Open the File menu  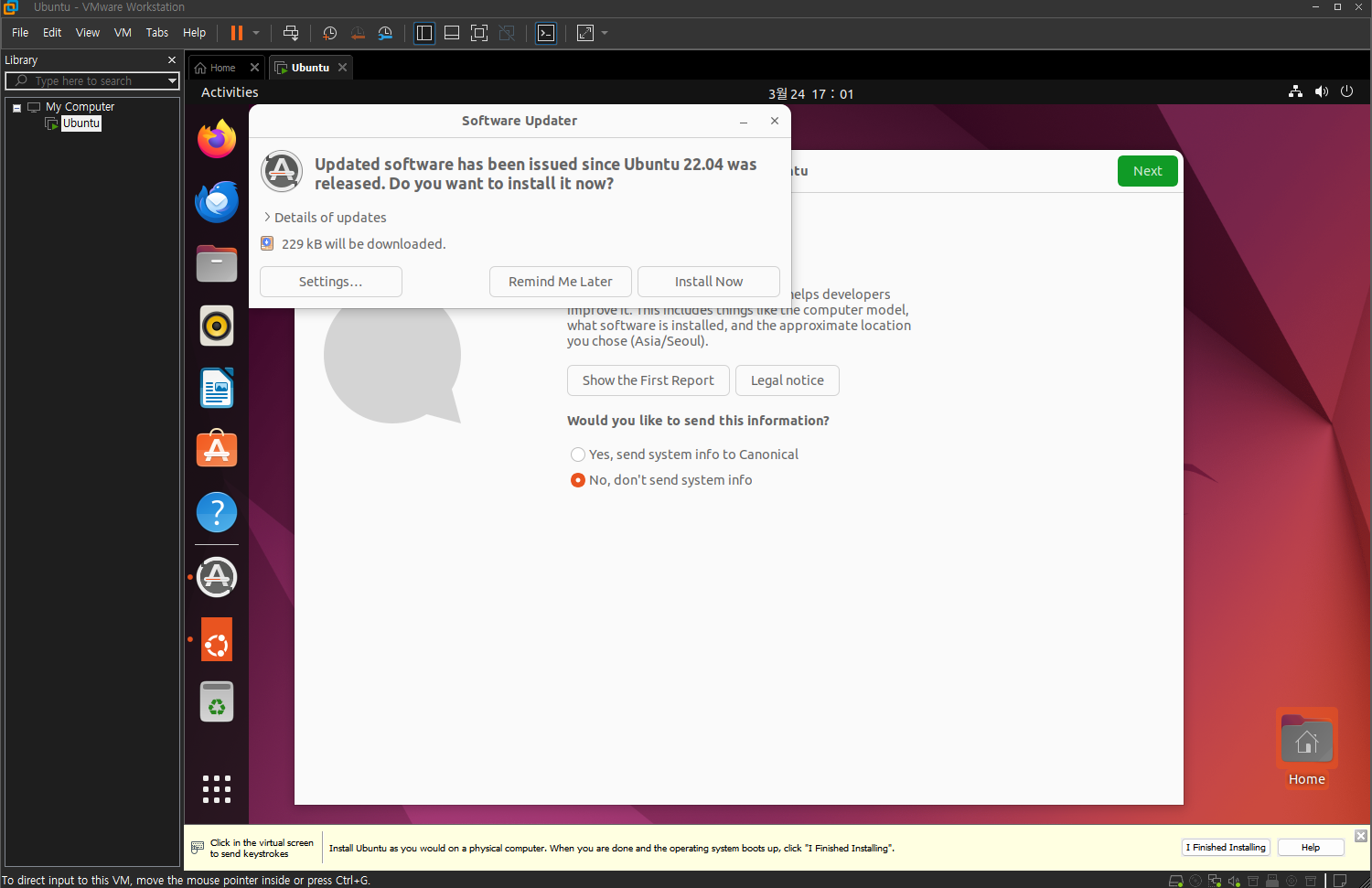[20, 33]
